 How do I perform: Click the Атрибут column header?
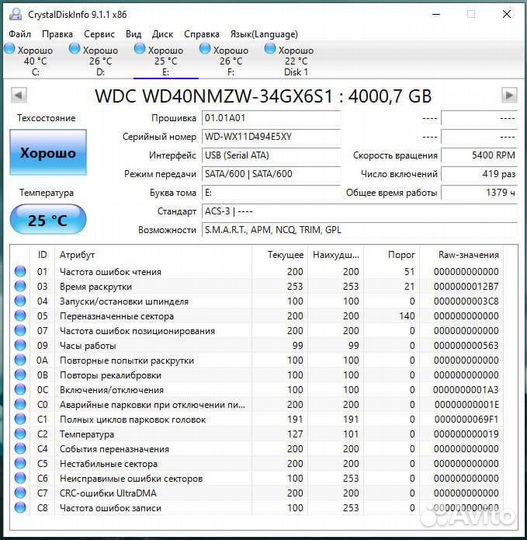coord(153,255)
